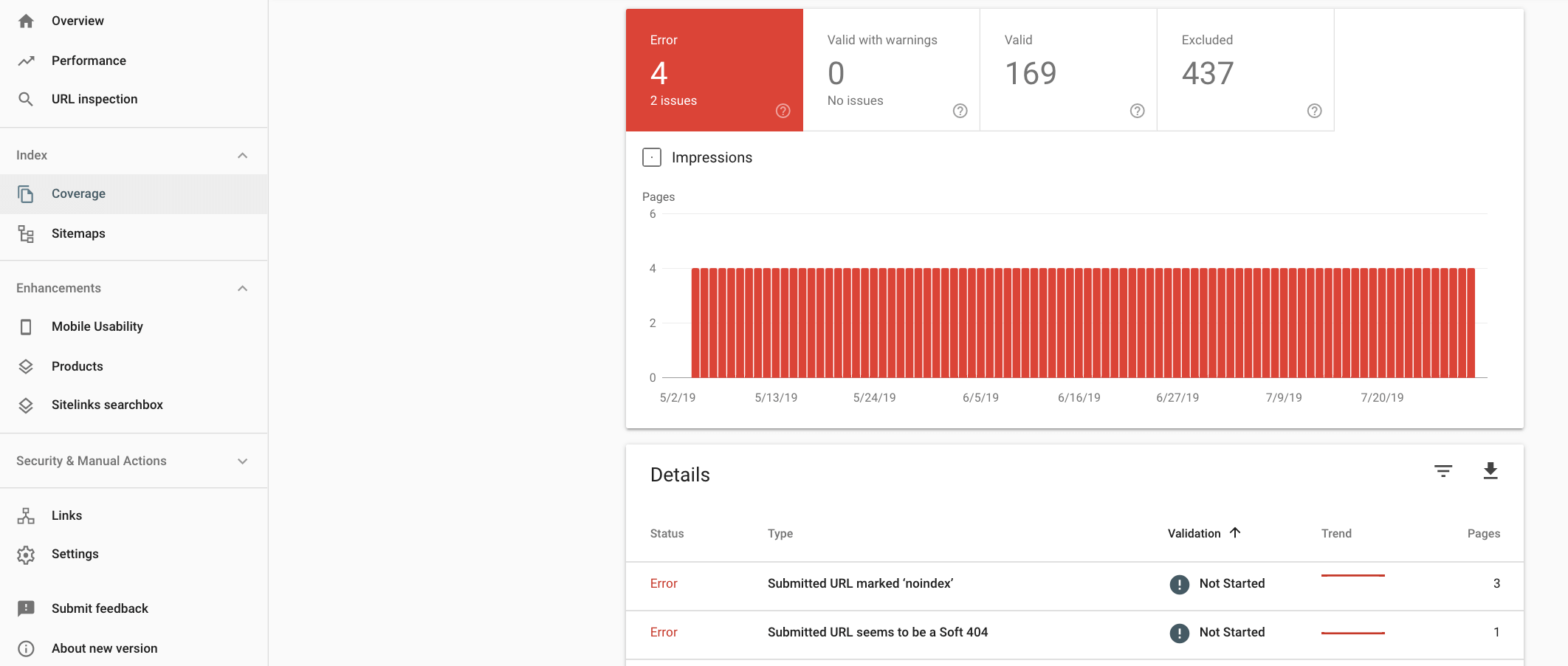Open help icon on the Error card

pos(783,111)
